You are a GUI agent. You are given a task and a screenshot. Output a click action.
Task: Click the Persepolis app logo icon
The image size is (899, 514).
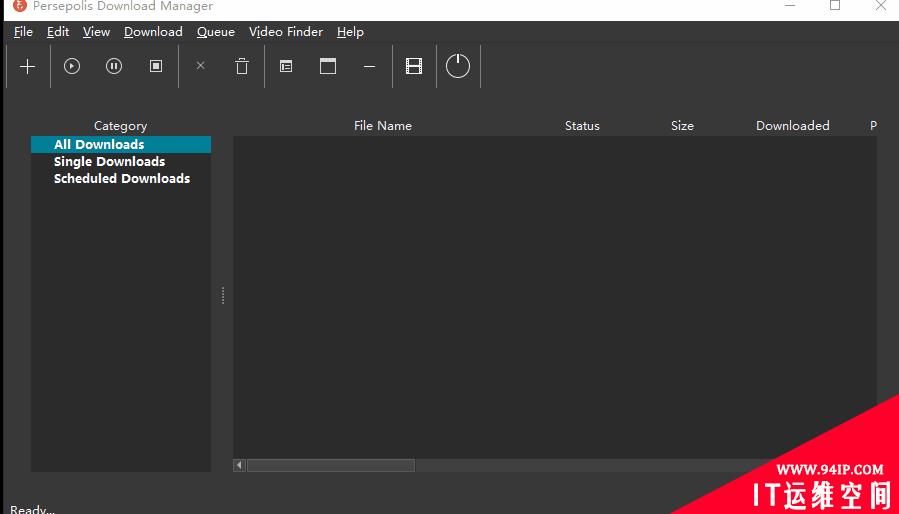(20, 5)
